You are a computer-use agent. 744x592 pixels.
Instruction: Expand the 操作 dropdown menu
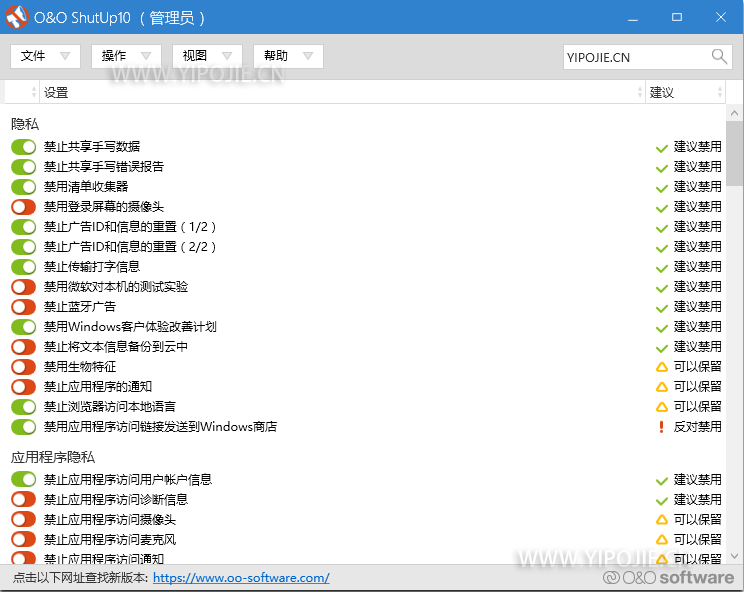[x=126, y=56]
